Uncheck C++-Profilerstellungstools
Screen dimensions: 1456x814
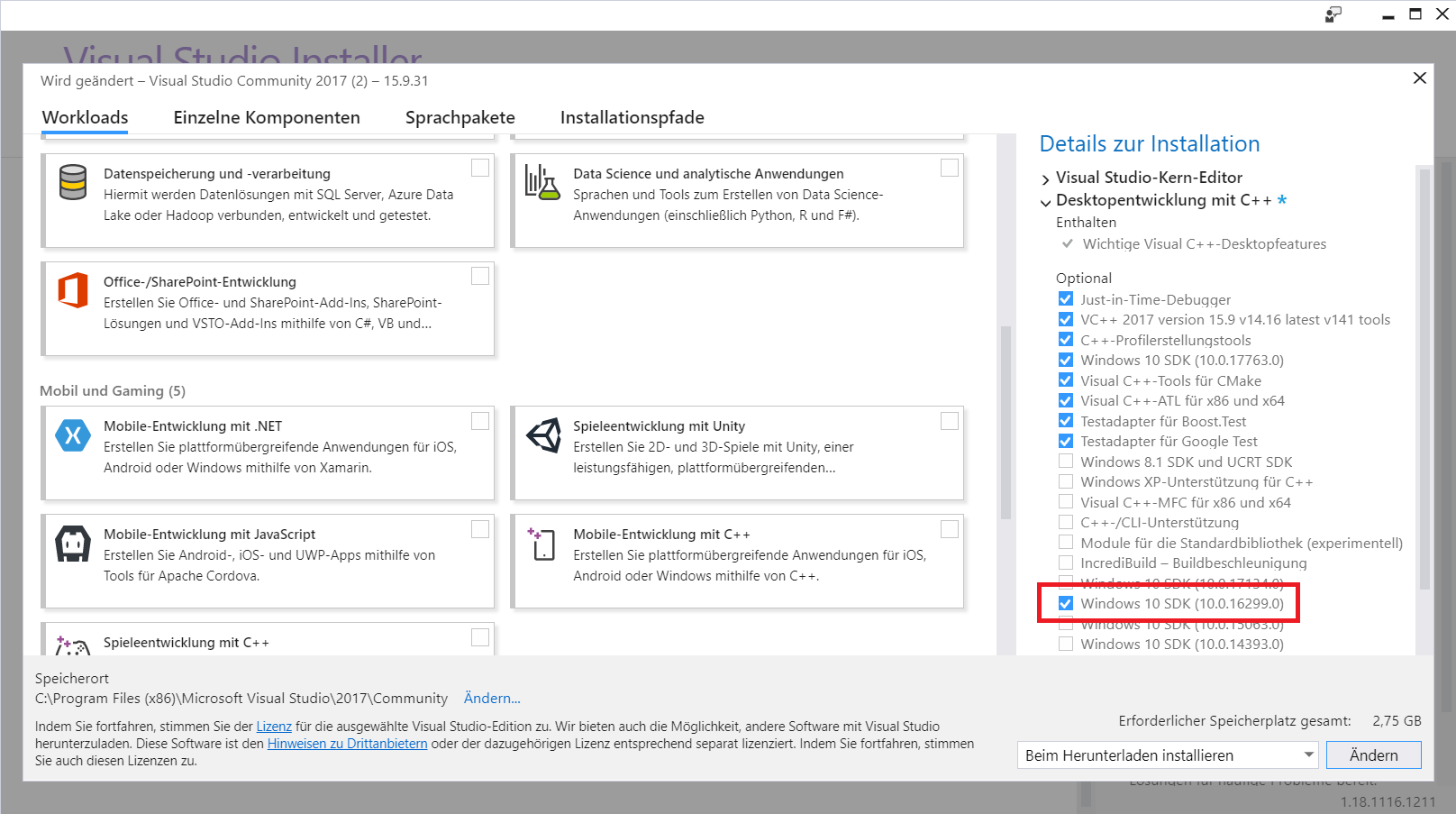coord(1066,340)
